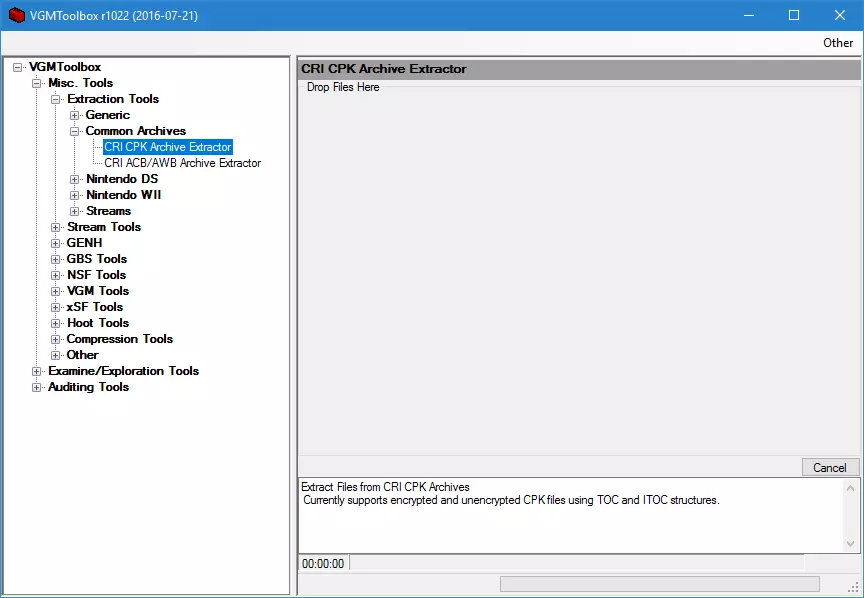Select the Other label in the tree
Image resolution: width=864 pixels, height=598 pixels.
pyautogui.click(x=82, y=354)
